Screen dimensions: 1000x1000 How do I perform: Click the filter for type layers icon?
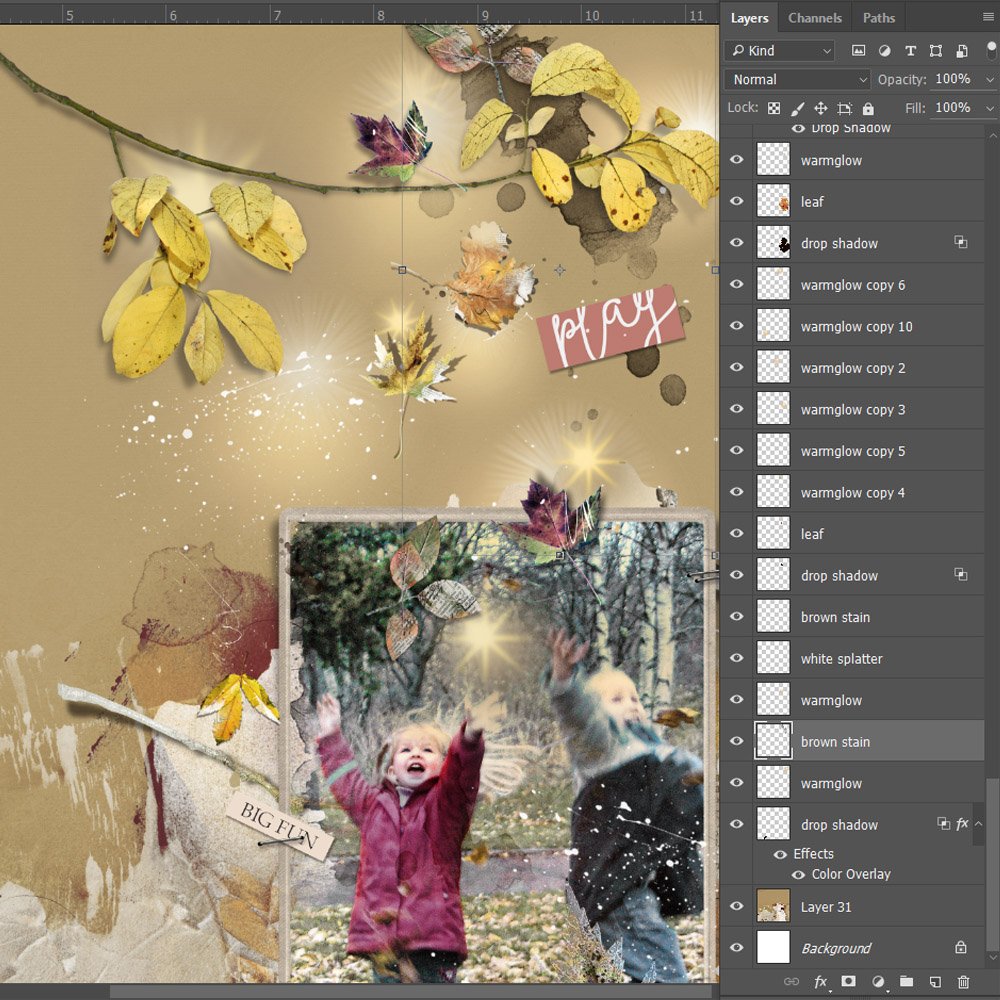[x=910, y=51]
